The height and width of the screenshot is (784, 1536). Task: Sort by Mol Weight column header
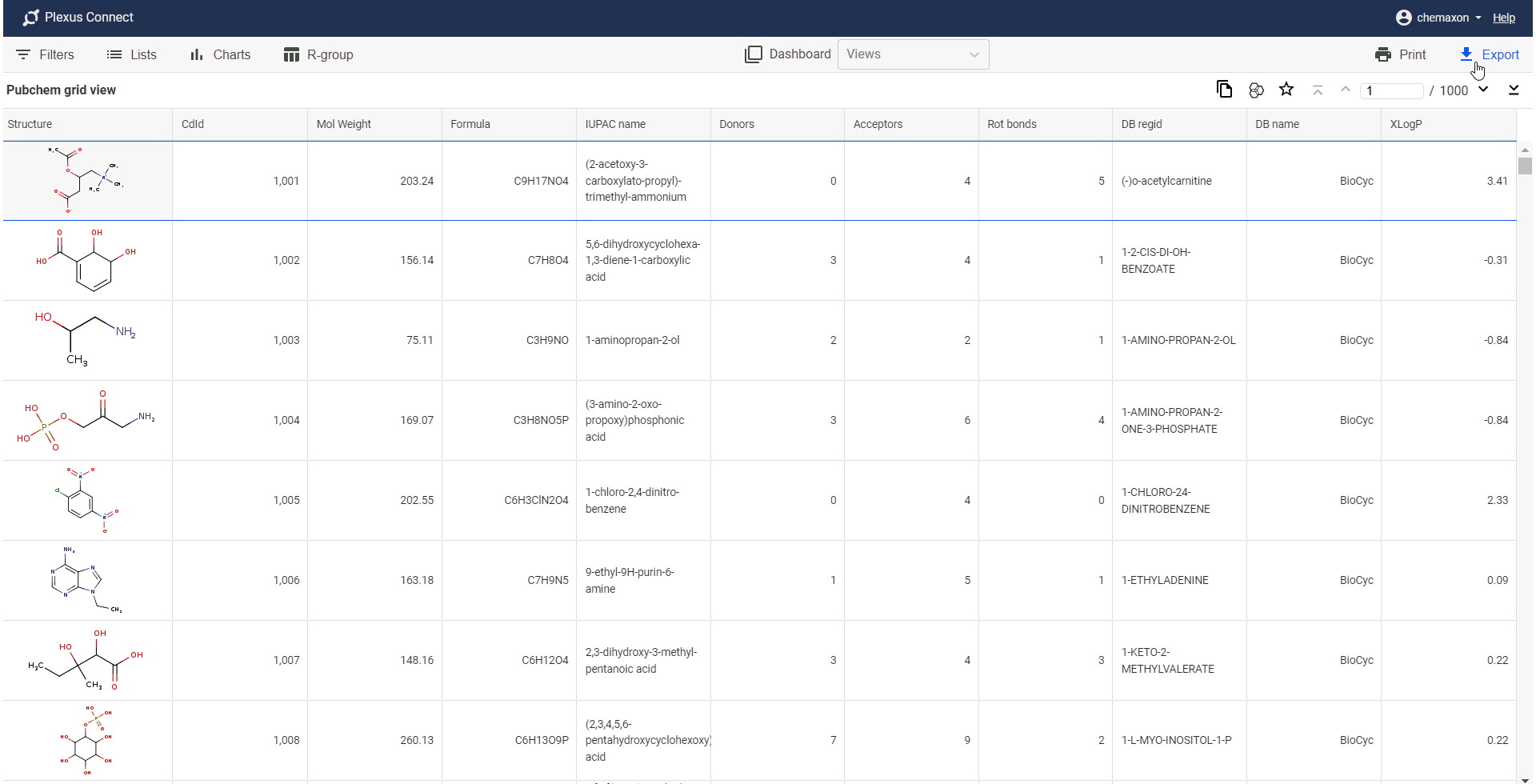pos(344,124)
